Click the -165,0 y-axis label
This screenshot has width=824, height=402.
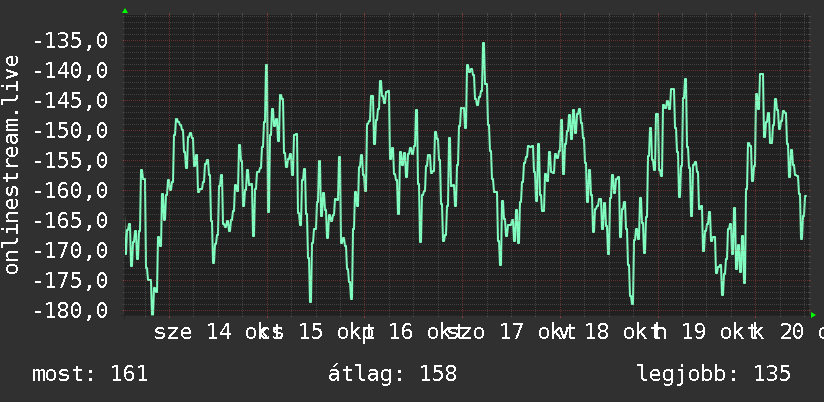coord(70,220)
